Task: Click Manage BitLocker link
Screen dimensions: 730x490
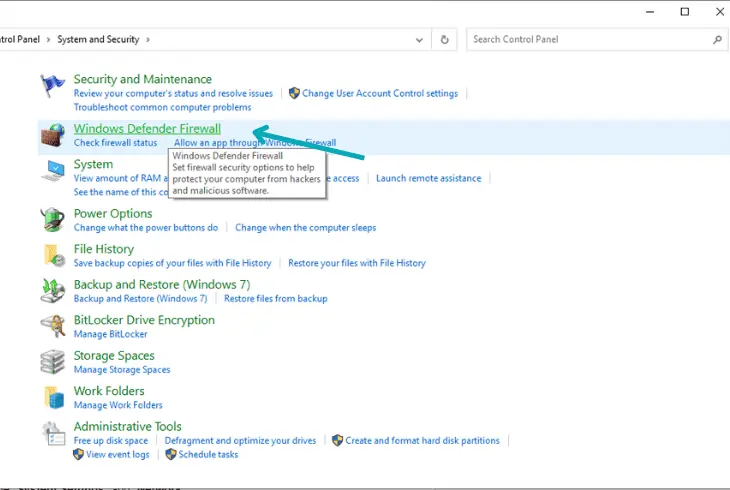Action: 110,334
